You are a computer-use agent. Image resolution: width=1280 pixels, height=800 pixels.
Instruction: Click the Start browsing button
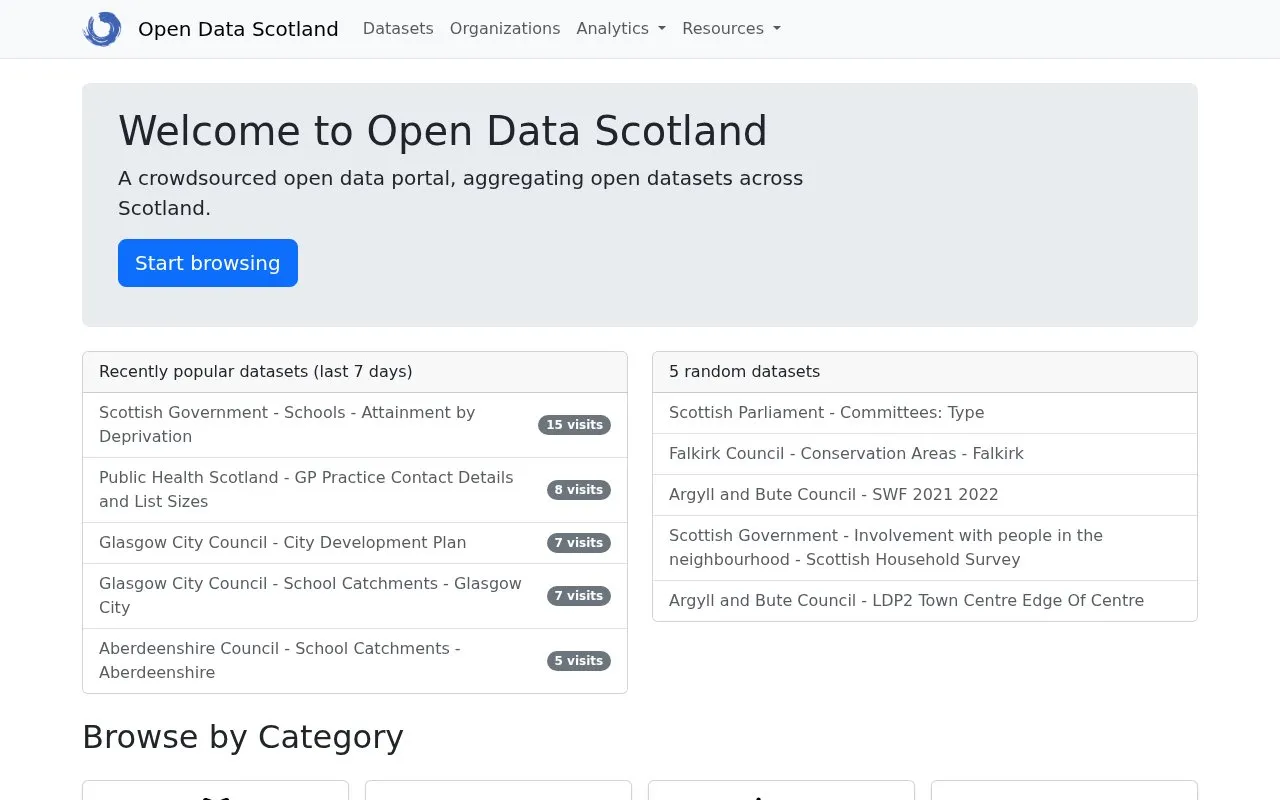pyautogui.click(x=208, y=263)
